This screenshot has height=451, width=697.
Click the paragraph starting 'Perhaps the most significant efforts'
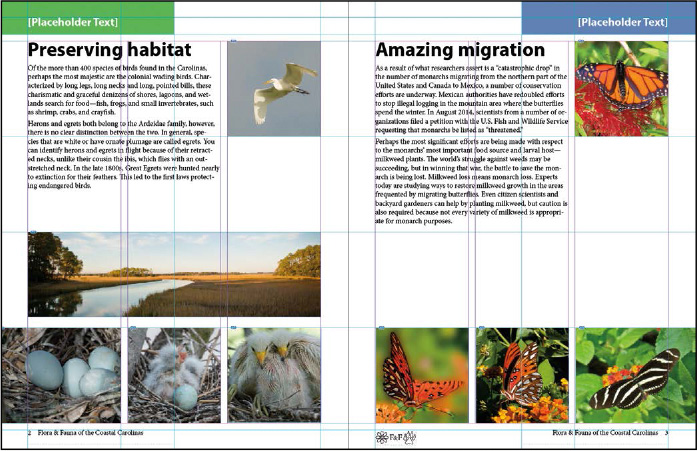pos(471,181)
